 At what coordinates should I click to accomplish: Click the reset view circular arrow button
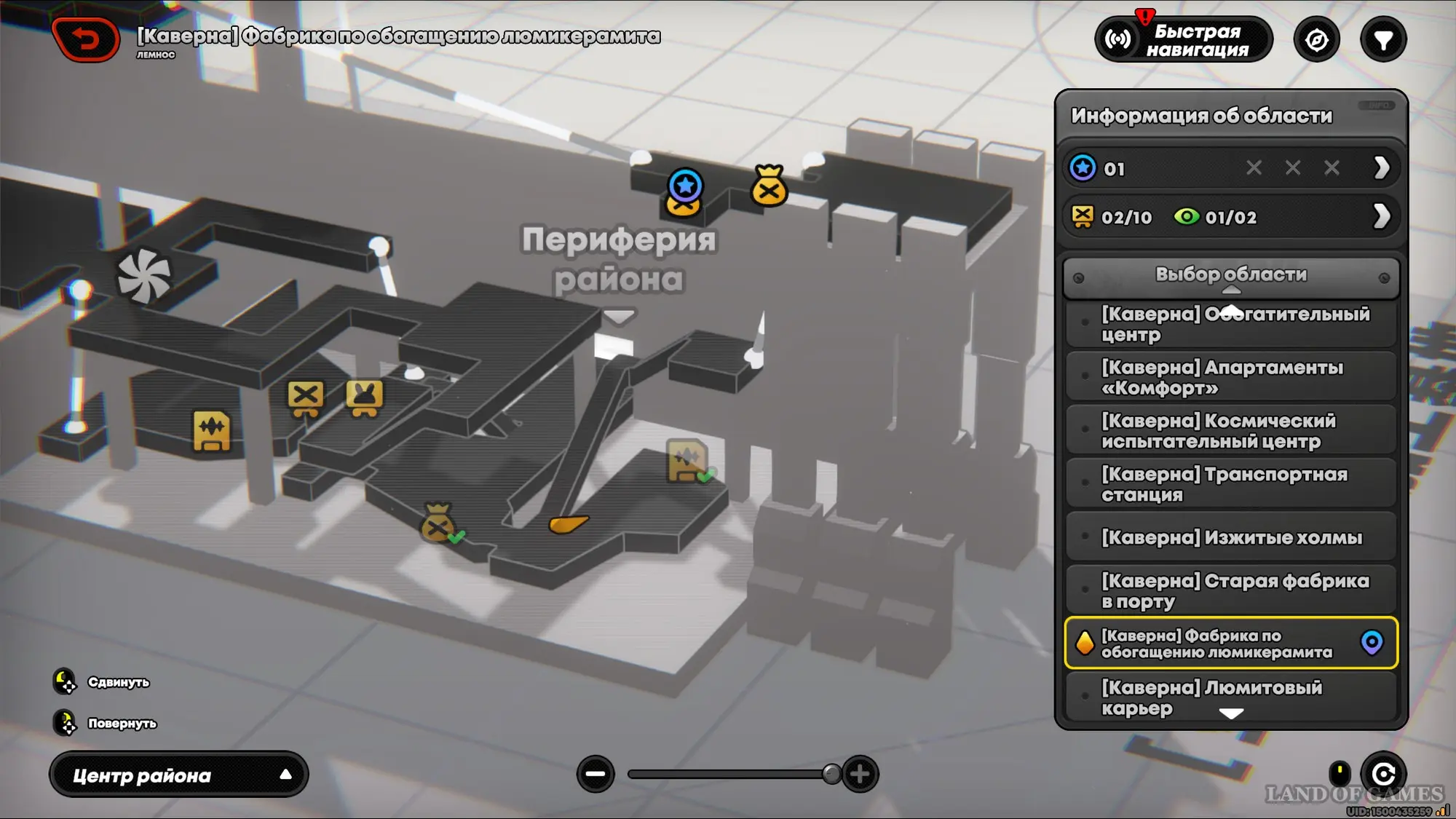coord(1383,773)
